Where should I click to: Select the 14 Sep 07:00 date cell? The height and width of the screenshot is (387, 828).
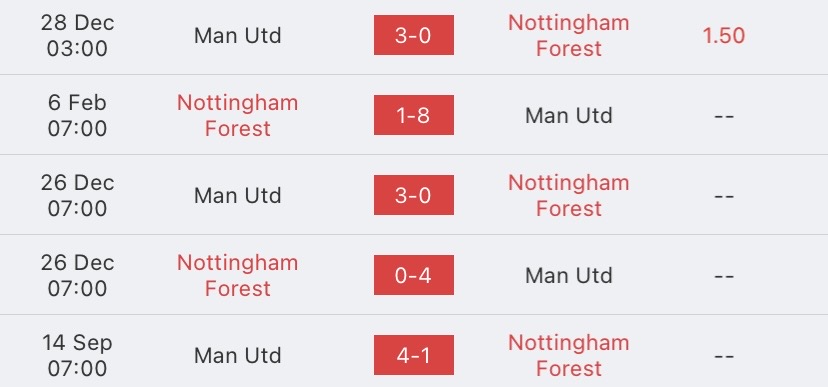click(77, 355)
